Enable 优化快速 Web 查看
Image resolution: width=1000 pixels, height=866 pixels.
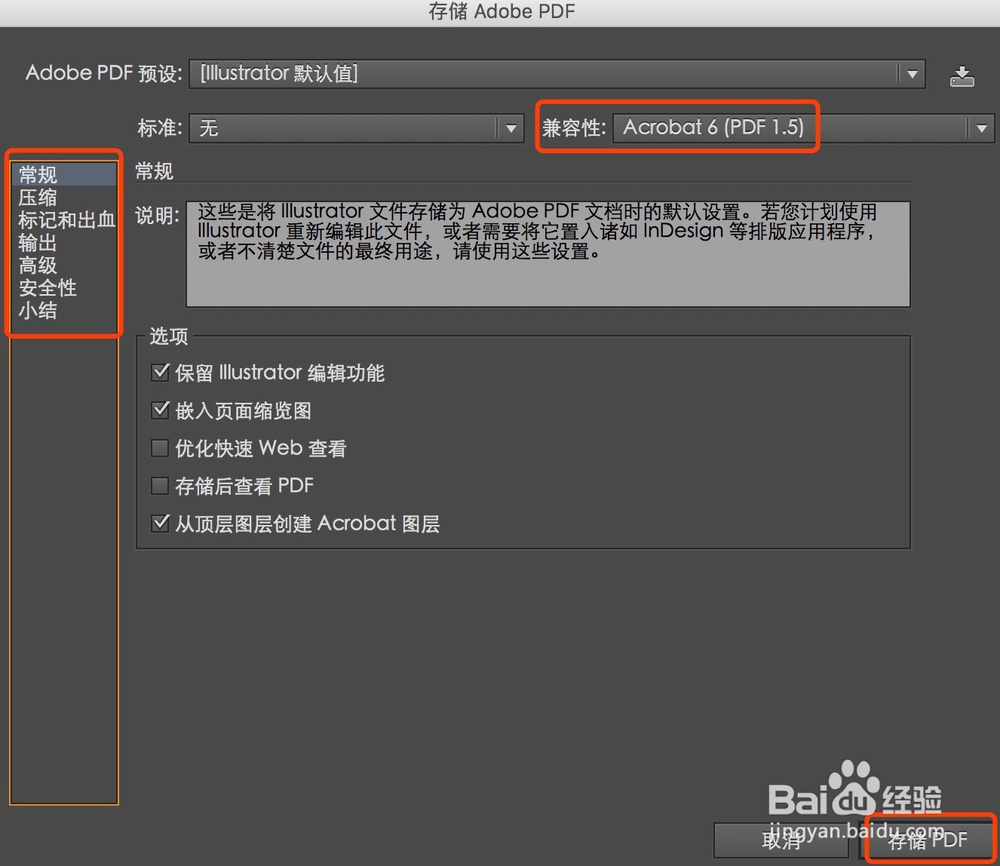click(159, 448)
